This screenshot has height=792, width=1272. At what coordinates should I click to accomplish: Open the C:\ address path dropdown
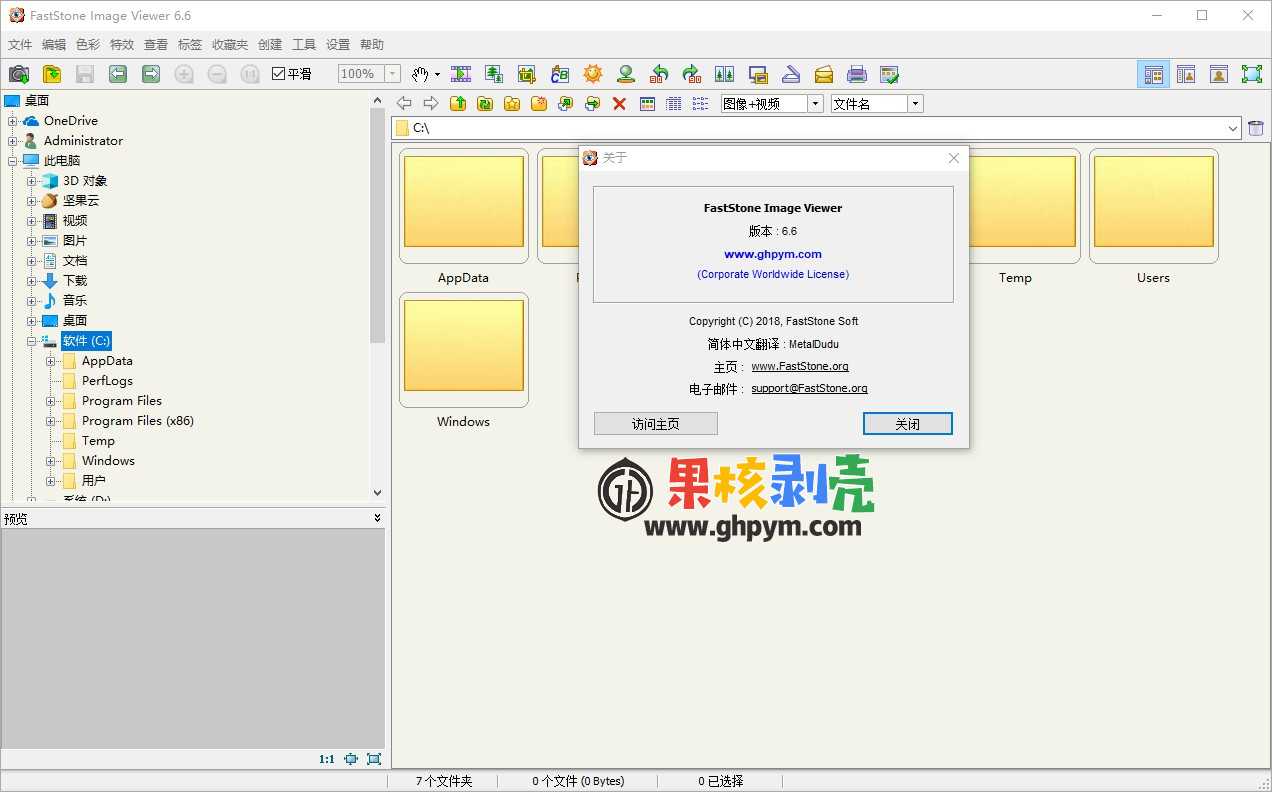click(1233, 128)
